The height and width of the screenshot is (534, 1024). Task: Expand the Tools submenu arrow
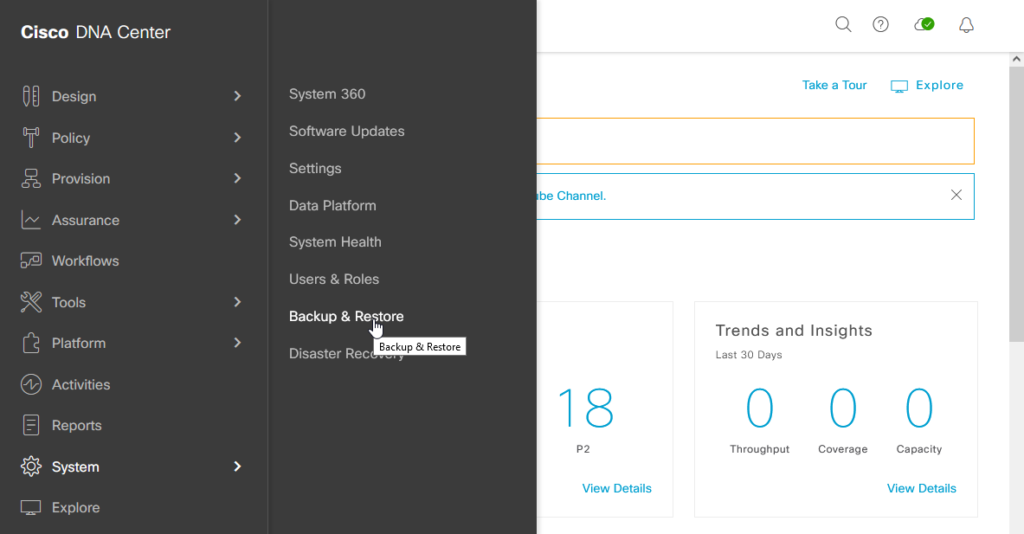(x=237, y=302)
